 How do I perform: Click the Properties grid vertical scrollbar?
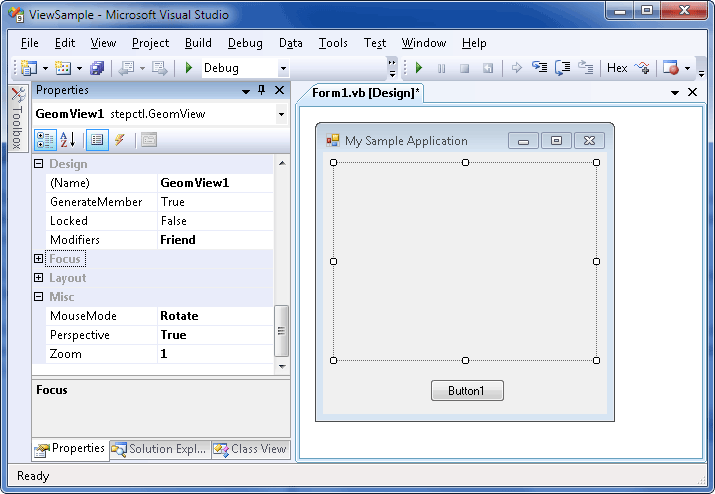coord(282,330)
